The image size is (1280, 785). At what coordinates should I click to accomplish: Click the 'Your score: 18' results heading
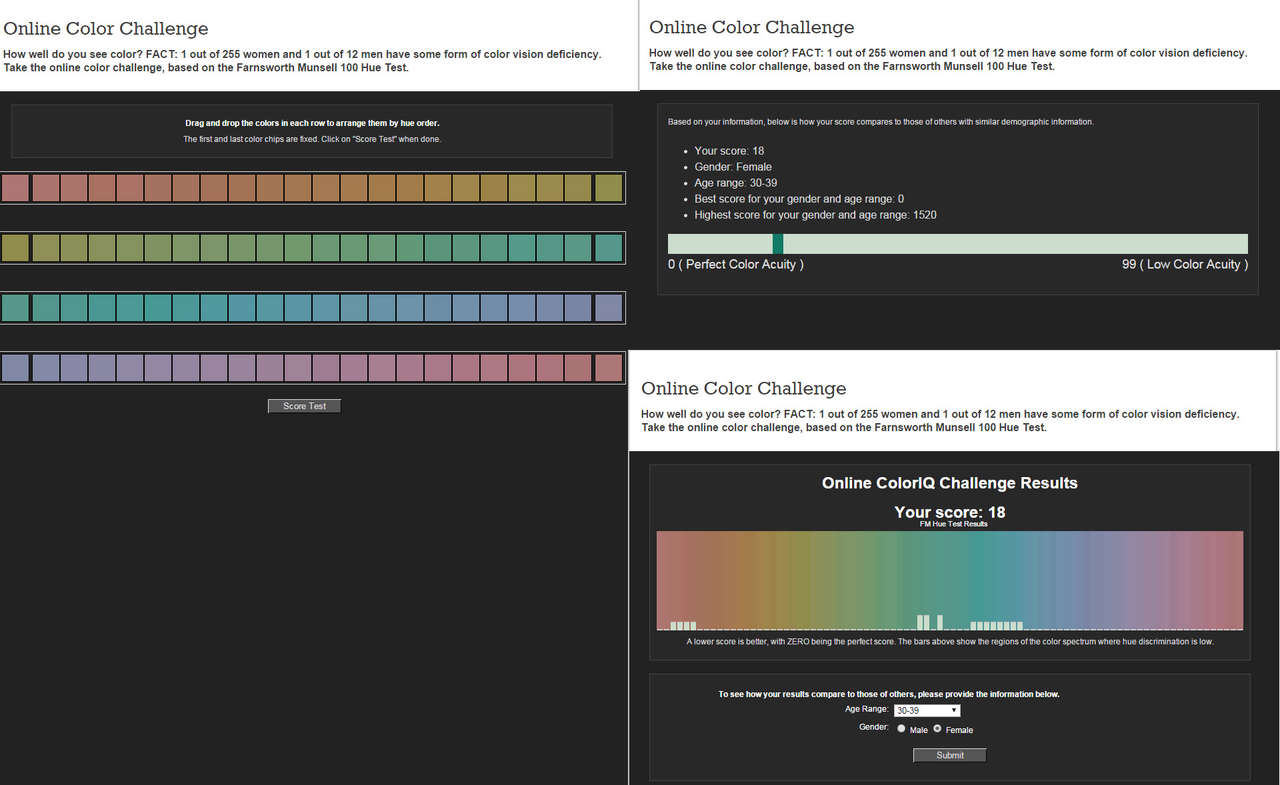(949, 512)
